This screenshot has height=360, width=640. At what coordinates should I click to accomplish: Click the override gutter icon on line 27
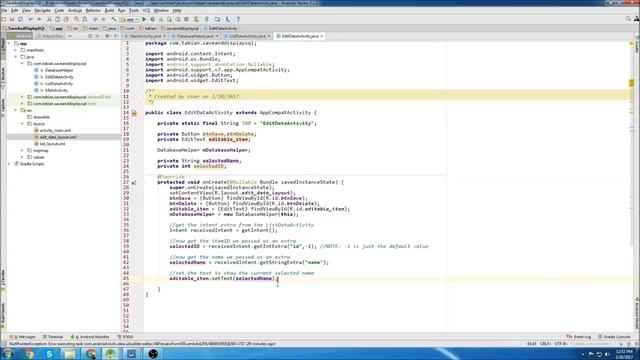[x=134, y=182]
